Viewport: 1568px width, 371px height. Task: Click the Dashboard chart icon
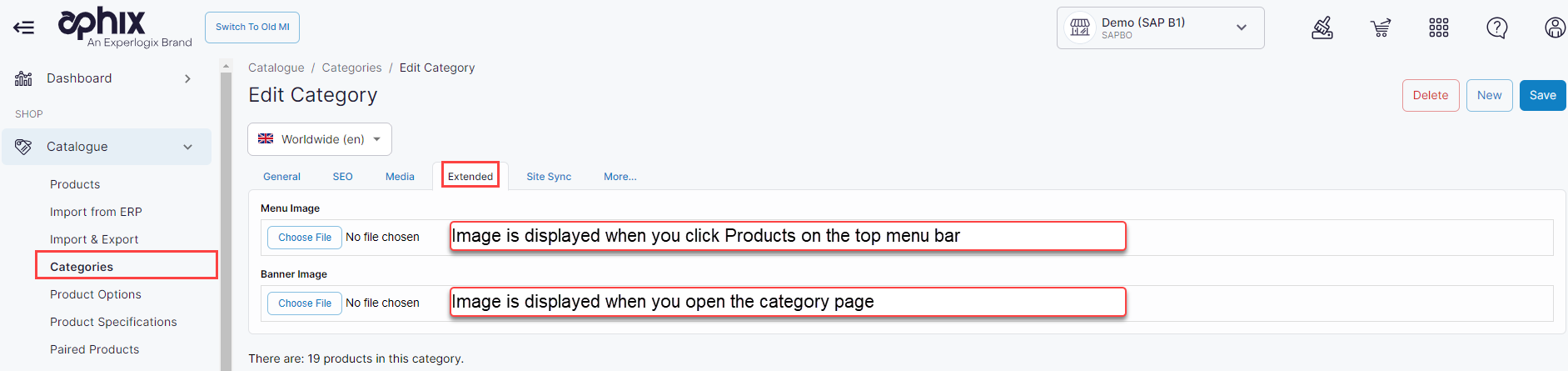coord(23,78)
